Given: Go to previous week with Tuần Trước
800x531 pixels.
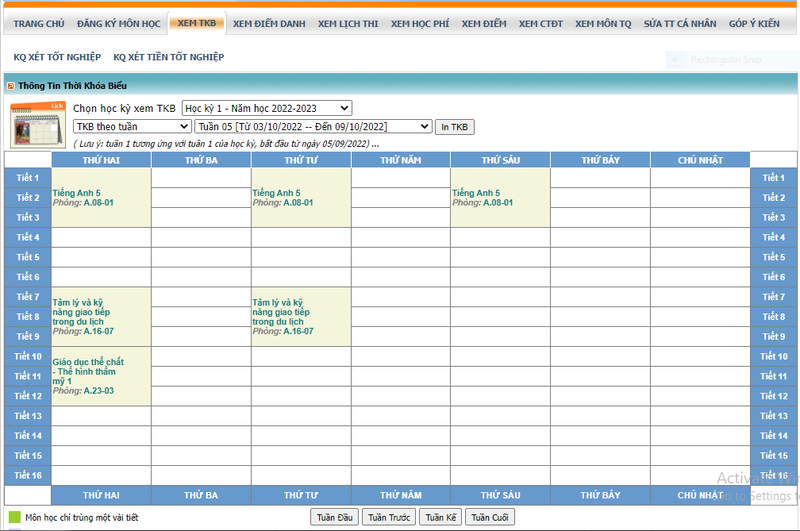Looking at the screenshot, I should (x=389, y=517).
